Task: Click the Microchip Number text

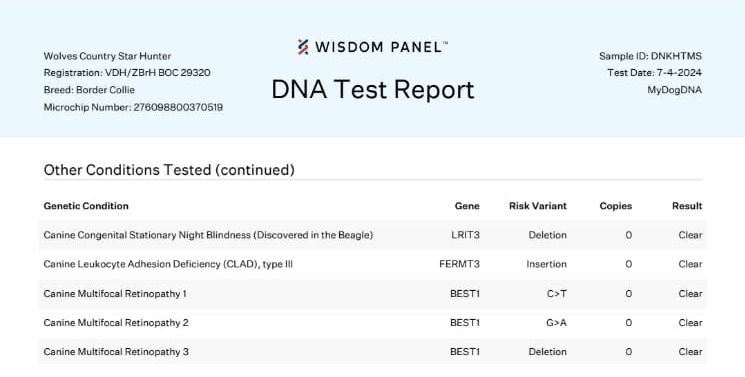Action: coord(133,107)
